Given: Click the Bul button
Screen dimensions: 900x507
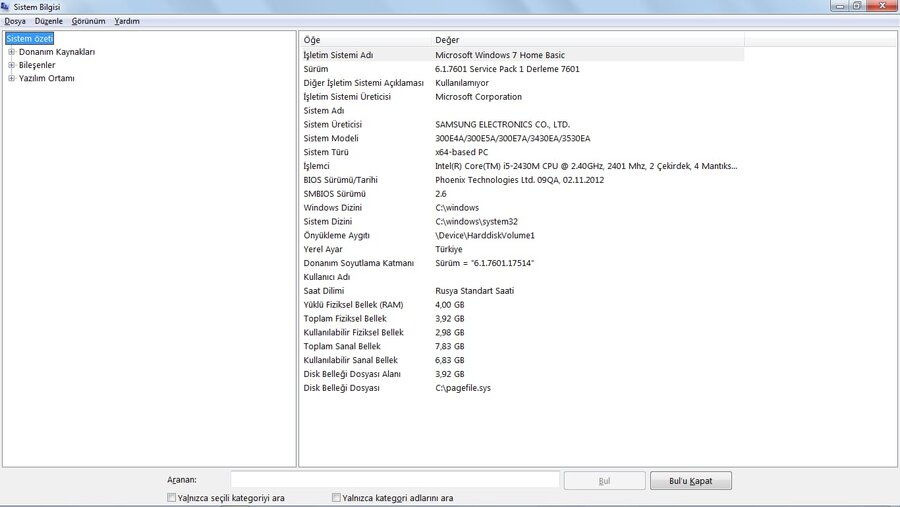Looking at the screenshot, I should click(604, 481).
